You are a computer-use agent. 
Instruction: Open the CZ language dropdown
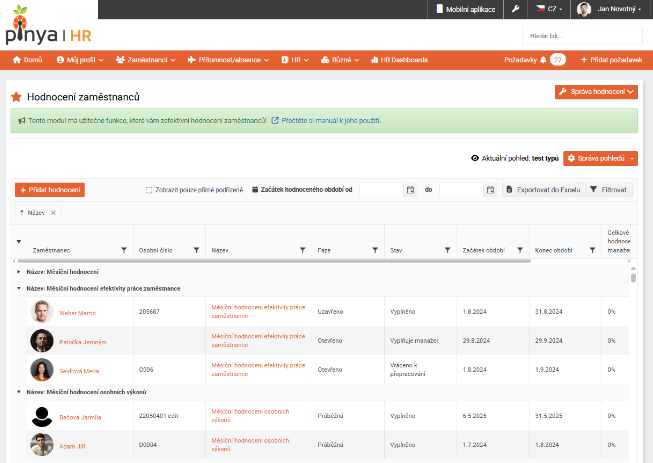pos(549,9)
